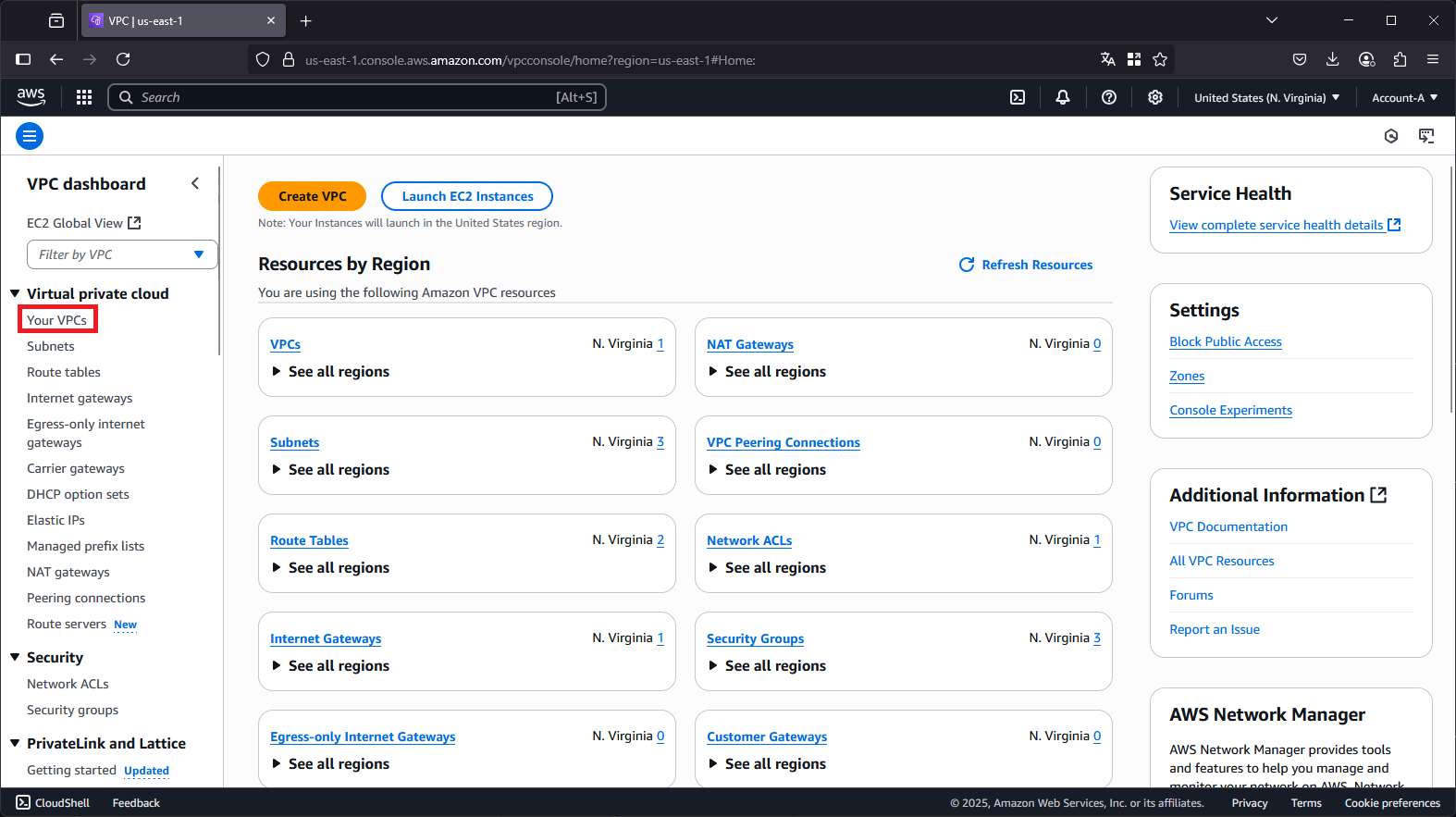The height and width of the screenshot is (817, 1456).
Task: Open the browser translate page icon
Action: (1108, 59)
